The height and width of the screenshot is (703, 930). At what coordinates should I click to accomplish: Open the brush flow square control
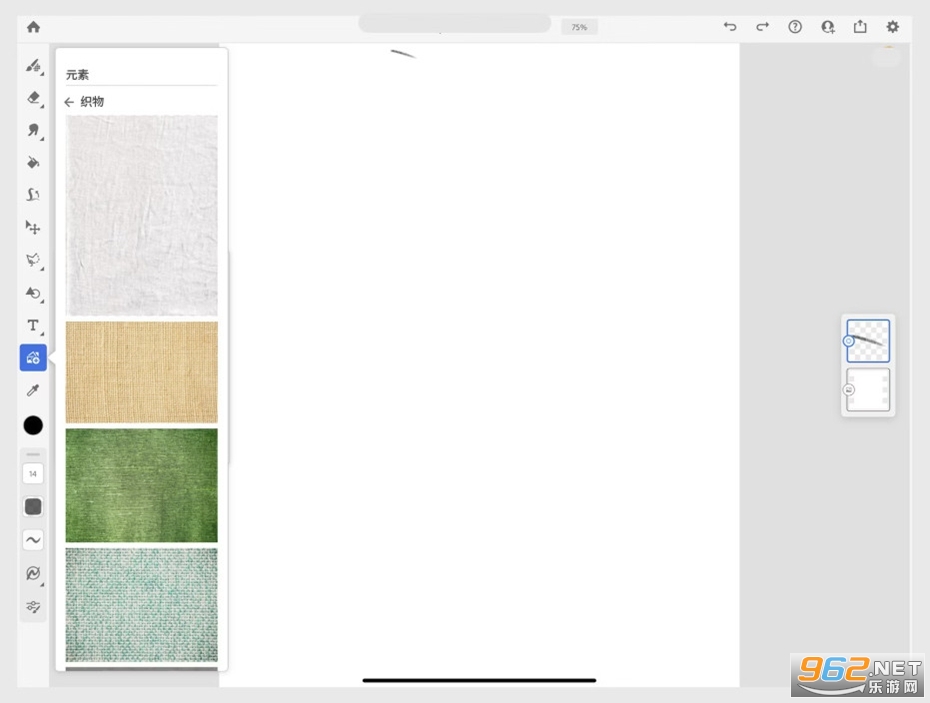coord(33,507)
